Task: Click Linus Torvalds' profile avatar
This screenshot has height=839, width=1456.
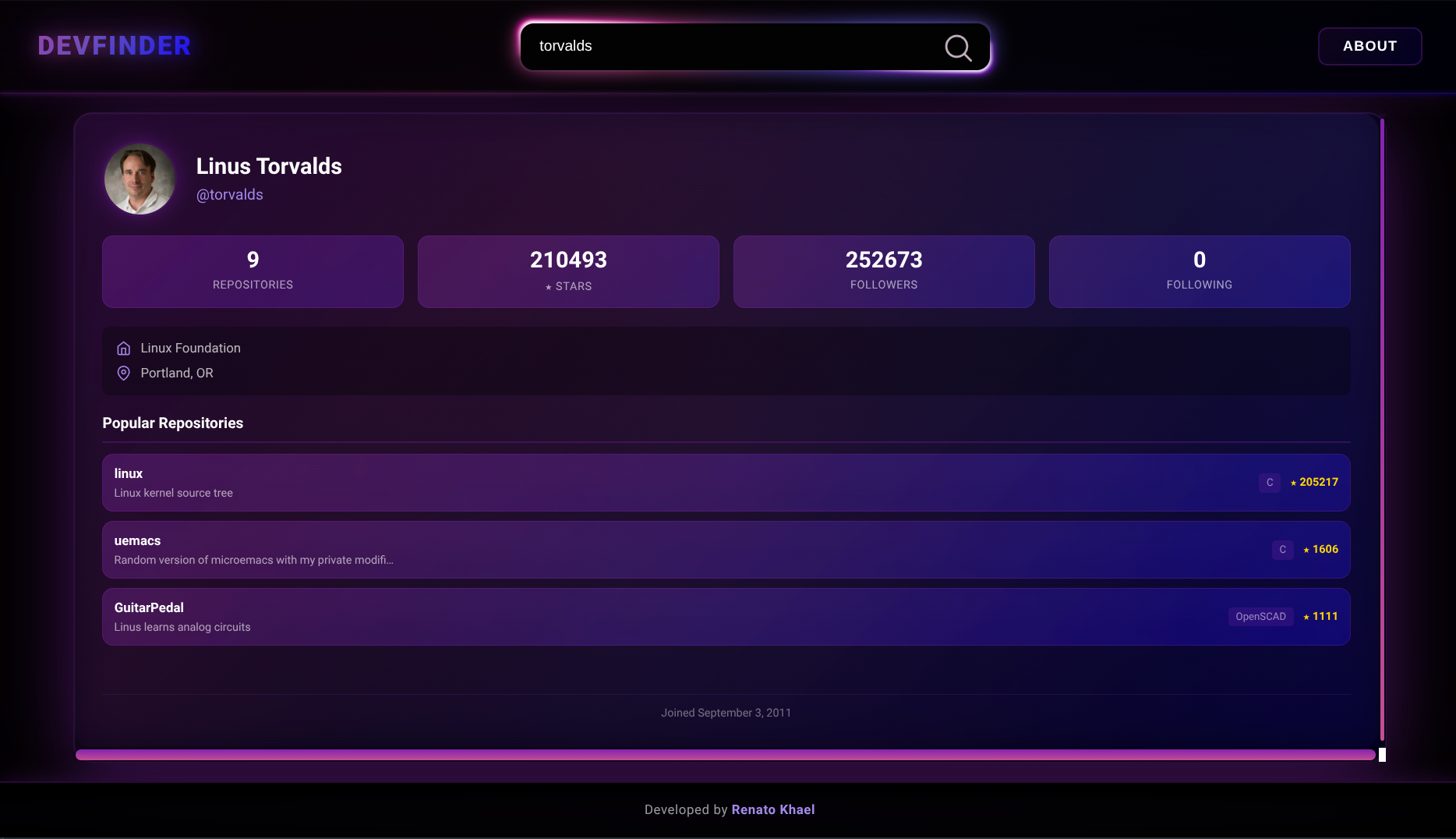Action: (140, 179)
